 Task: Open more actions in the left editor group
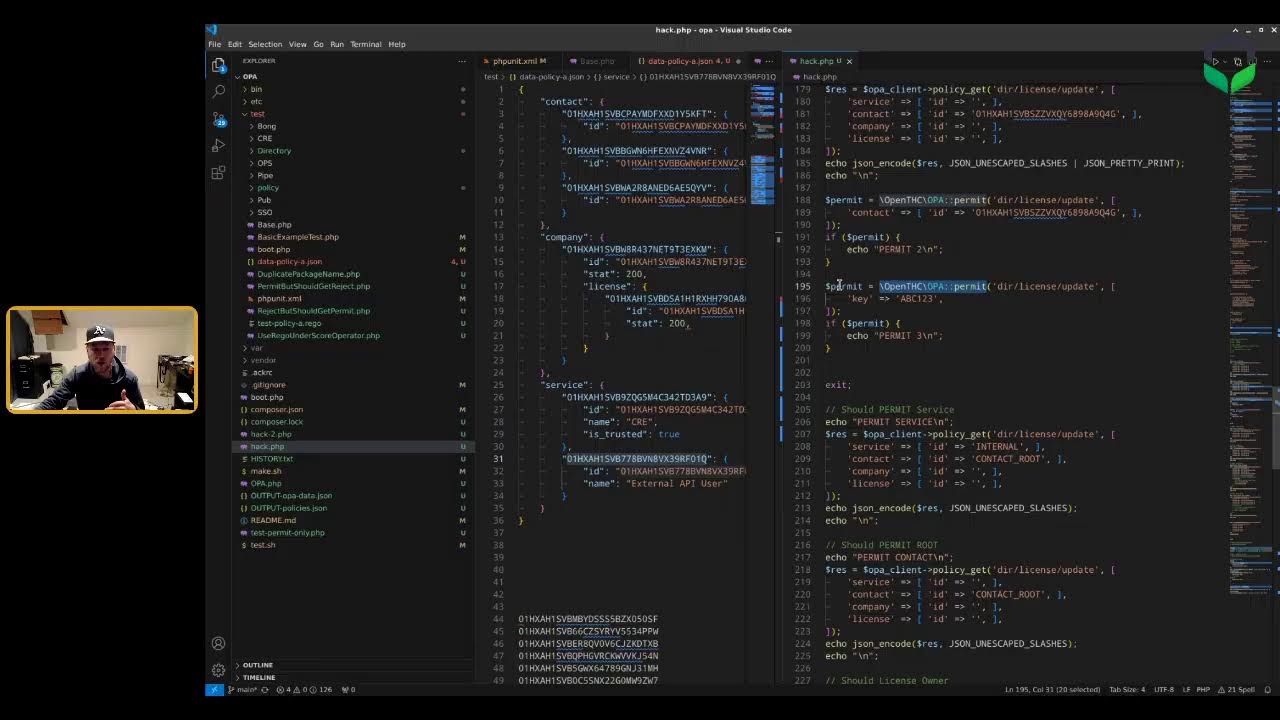769,61
